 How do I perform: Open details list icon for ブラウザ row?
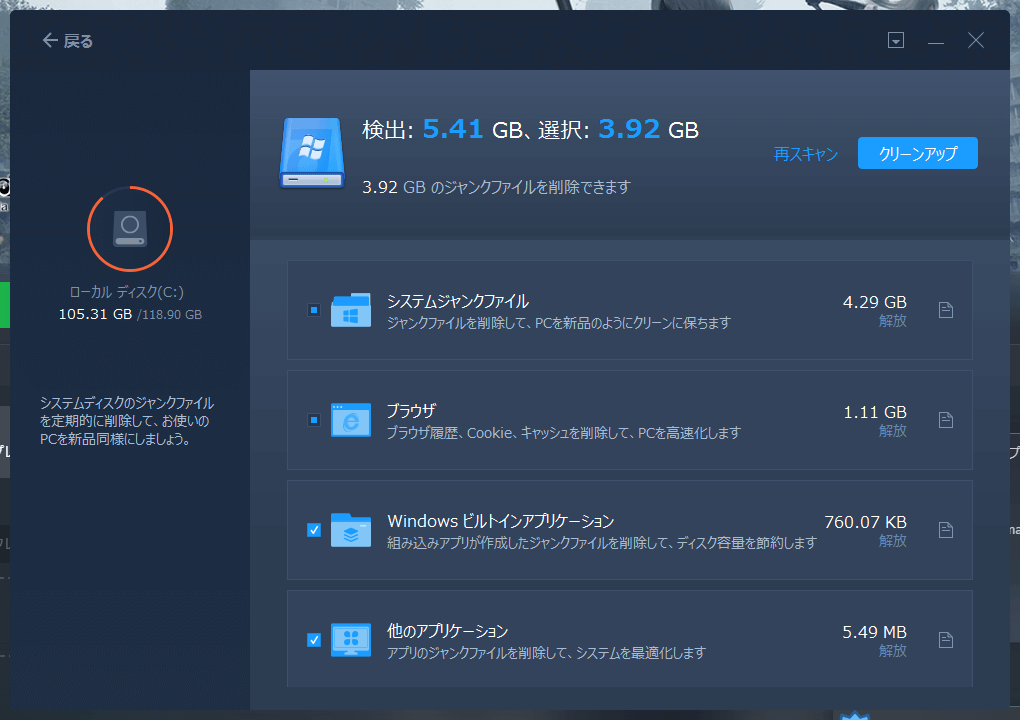pos(946,420)
